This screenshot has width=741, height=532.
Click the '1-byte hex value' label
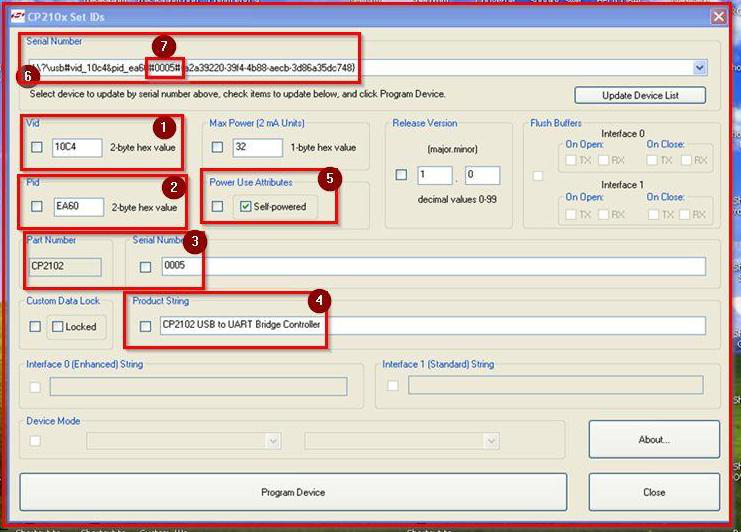[323, 147]
